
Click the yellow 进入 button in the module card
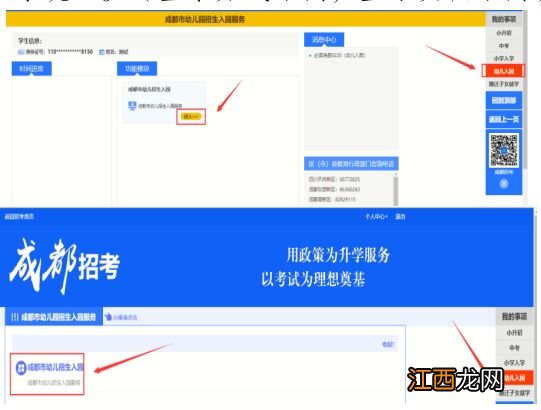click(191, 117)
